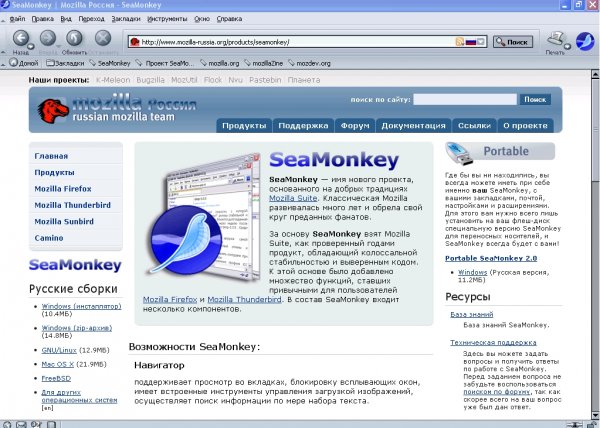Click the SeaMonkey throbber logo icon
Viewport: 600px width, 428px height.
585,41
